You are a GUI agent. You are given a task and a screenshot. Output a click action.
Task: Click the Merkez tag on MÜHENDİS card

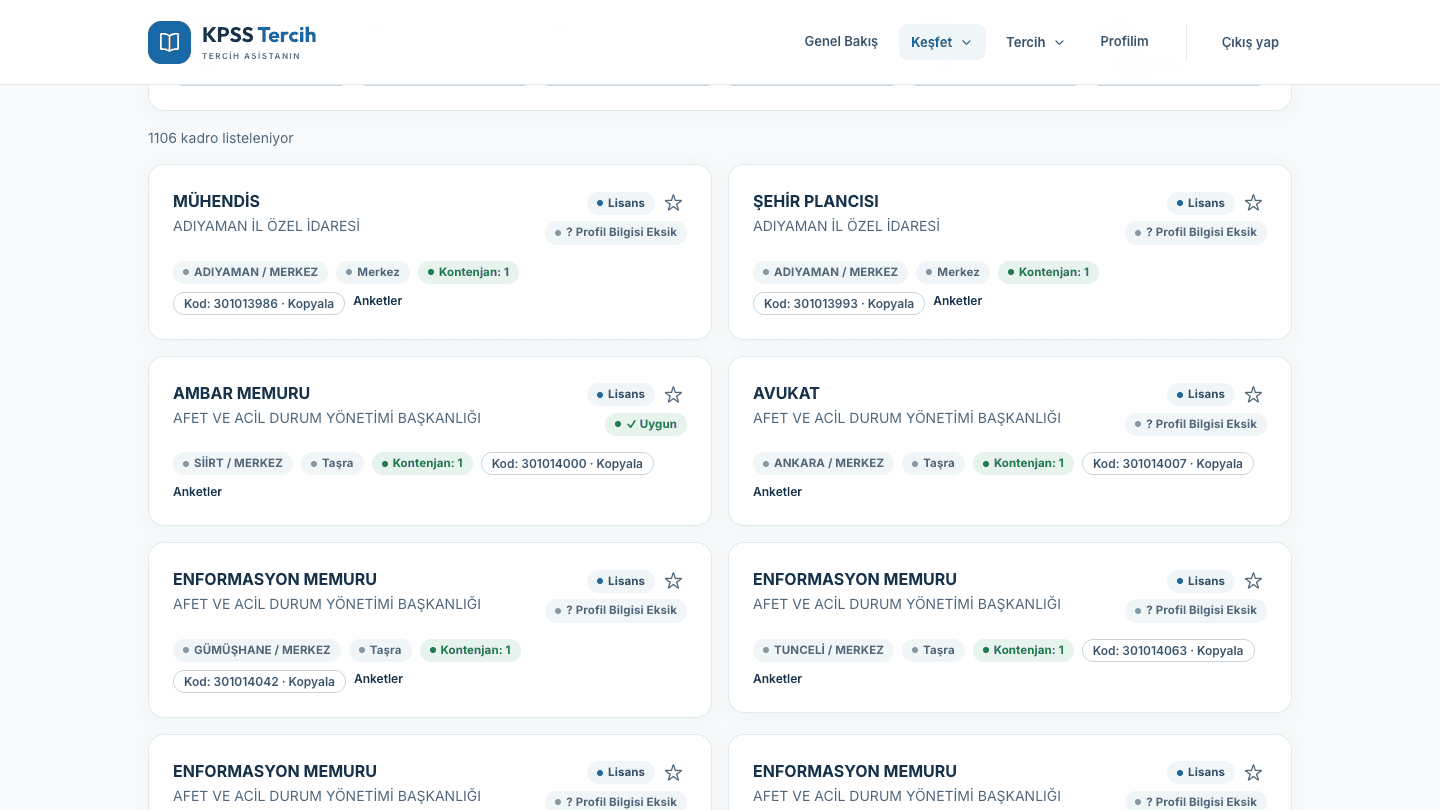pyautogui.click(x=373, y=272)
